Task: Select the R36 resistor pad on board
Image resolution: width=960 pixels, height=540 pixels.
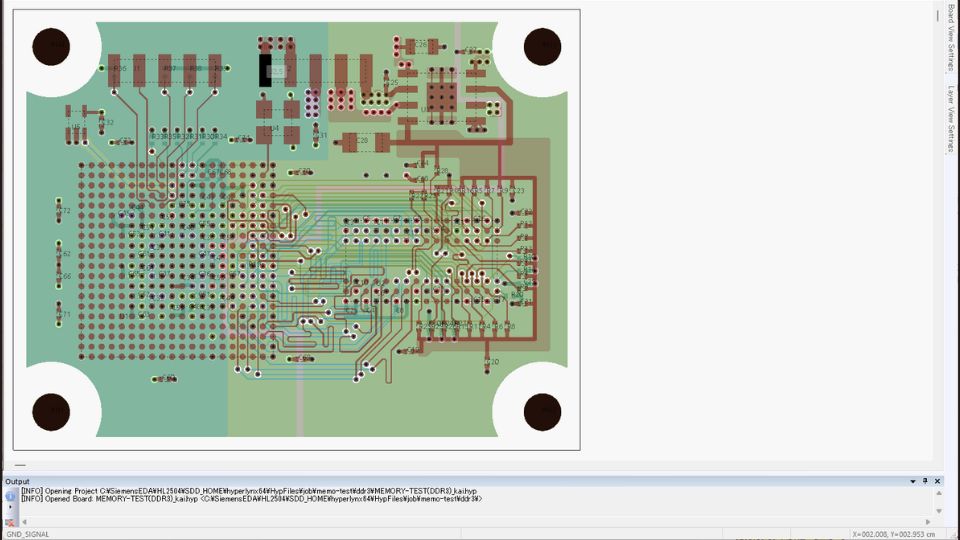Action: pyautogui.click(x=115, y=71)
